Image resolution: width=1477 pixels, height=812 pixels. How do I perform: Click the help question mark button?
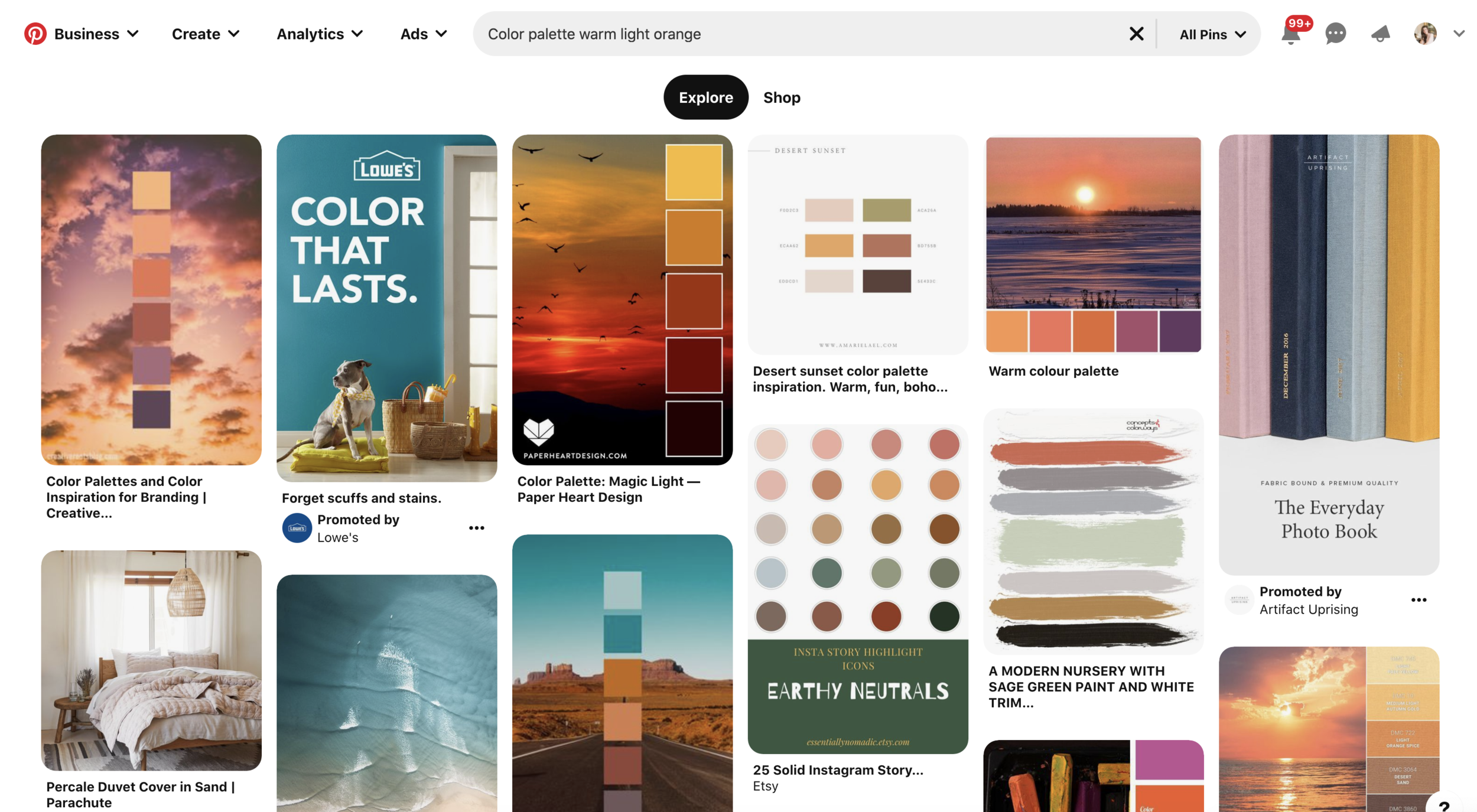[x=1444, y=806]
